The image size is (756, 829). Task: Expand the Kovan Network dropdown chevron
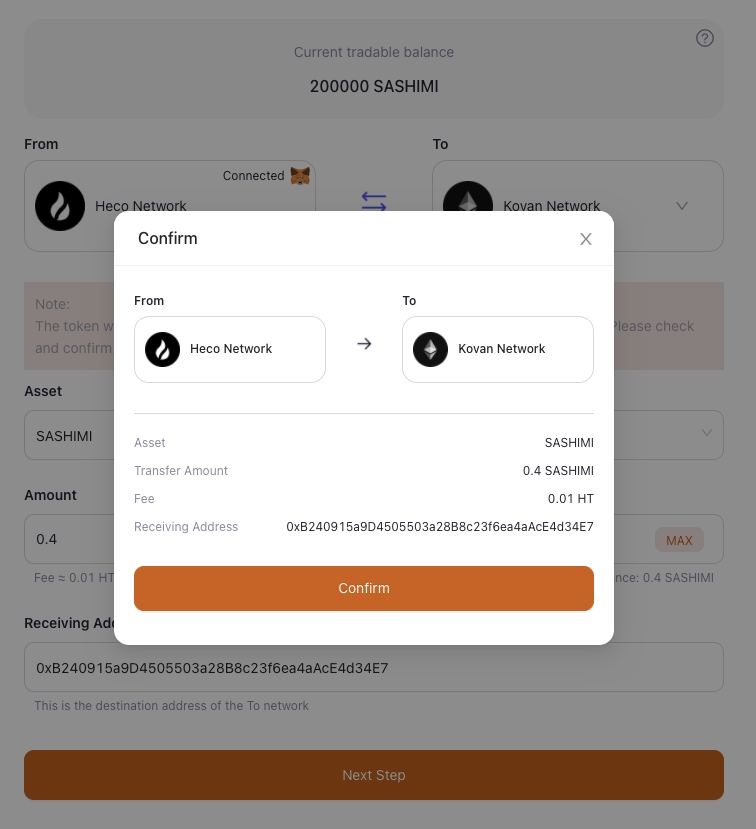pyautogui.click(x=682, y=206)
